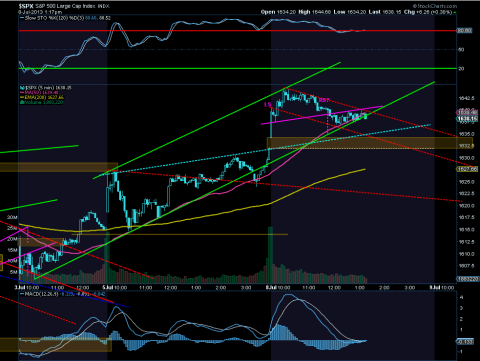The width and height of the screenshot is (480, 361).
Task: Click the 1630.0 price axis label
Action: coord(466,158)
